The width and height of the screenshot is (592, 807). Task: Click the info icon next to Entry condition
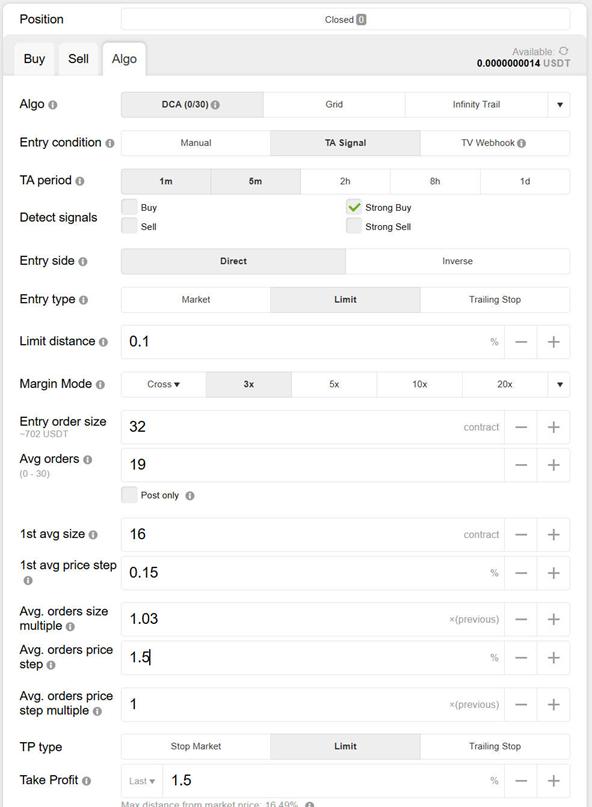coord(110,143)
